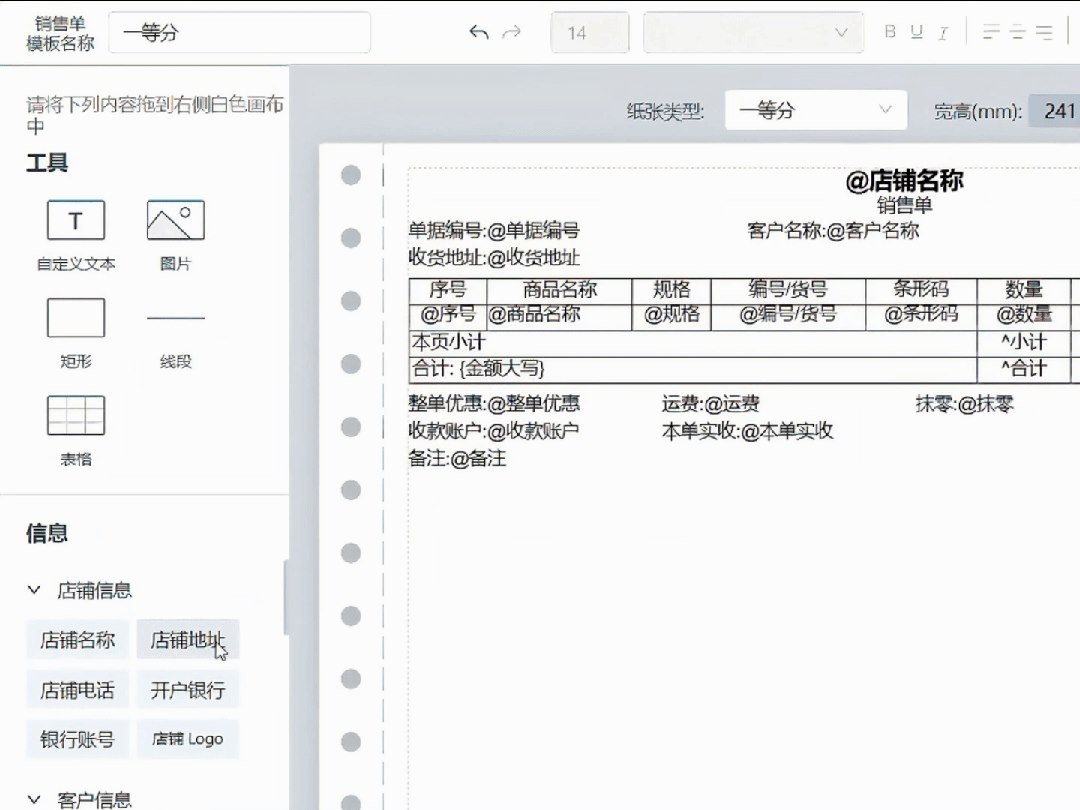This screenshot has width=1080, height=810.
Task: Pick the 店铺名称 info item
Action: click(77, 640)
